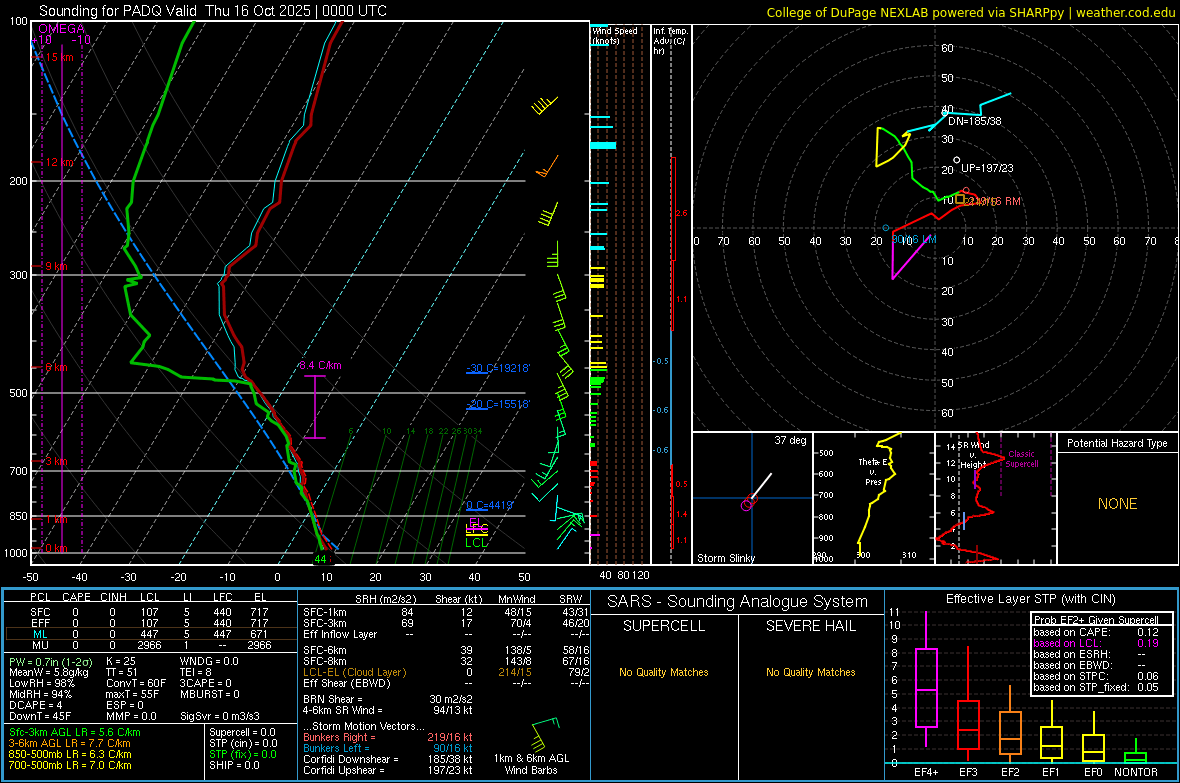Click the SR Wind v. Height inset label
The height and width of the screenshot is (783, 1180).
pos(973,455)
